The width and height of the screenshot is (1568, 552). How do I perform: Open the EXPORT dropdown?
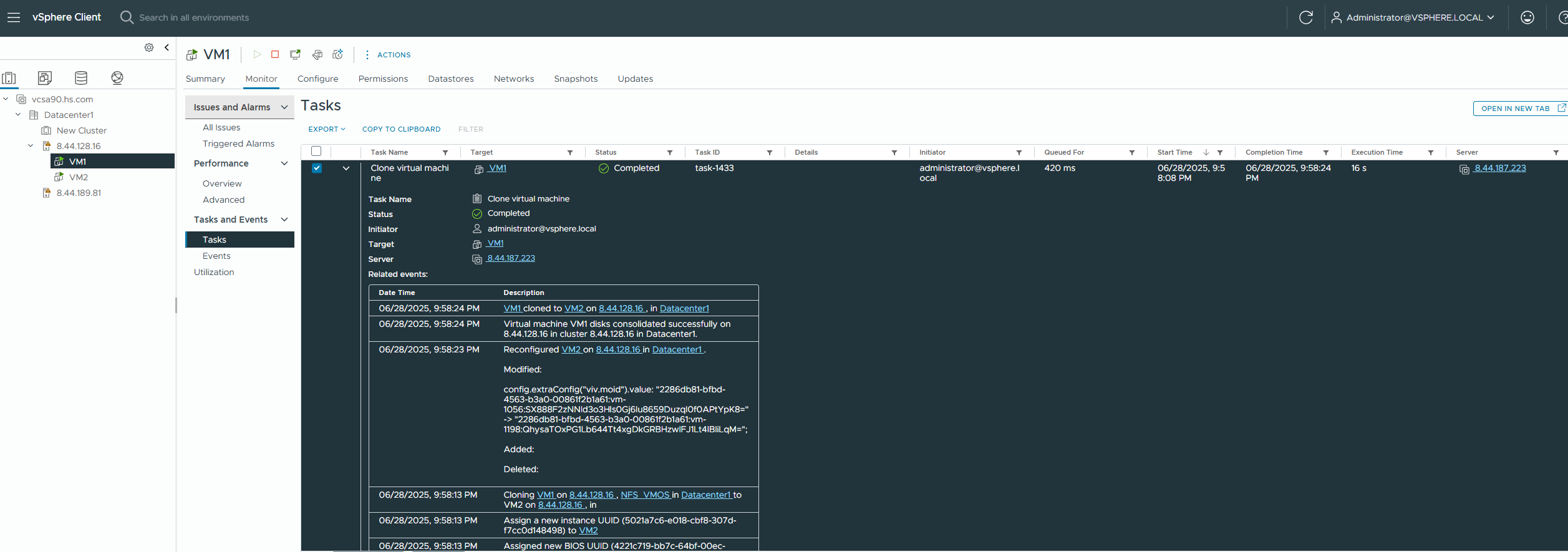[x=327, y=129]
